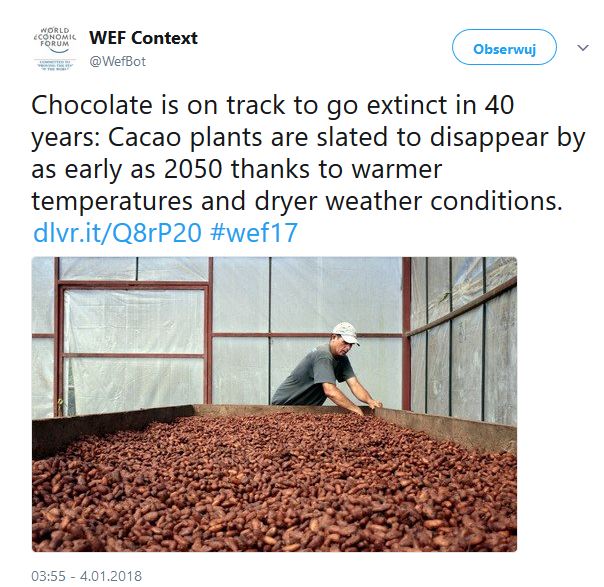The height and width of the screenshot is (587, 604).
Task: Click the greenhouse door frame in photo
Action: point(134,347)
